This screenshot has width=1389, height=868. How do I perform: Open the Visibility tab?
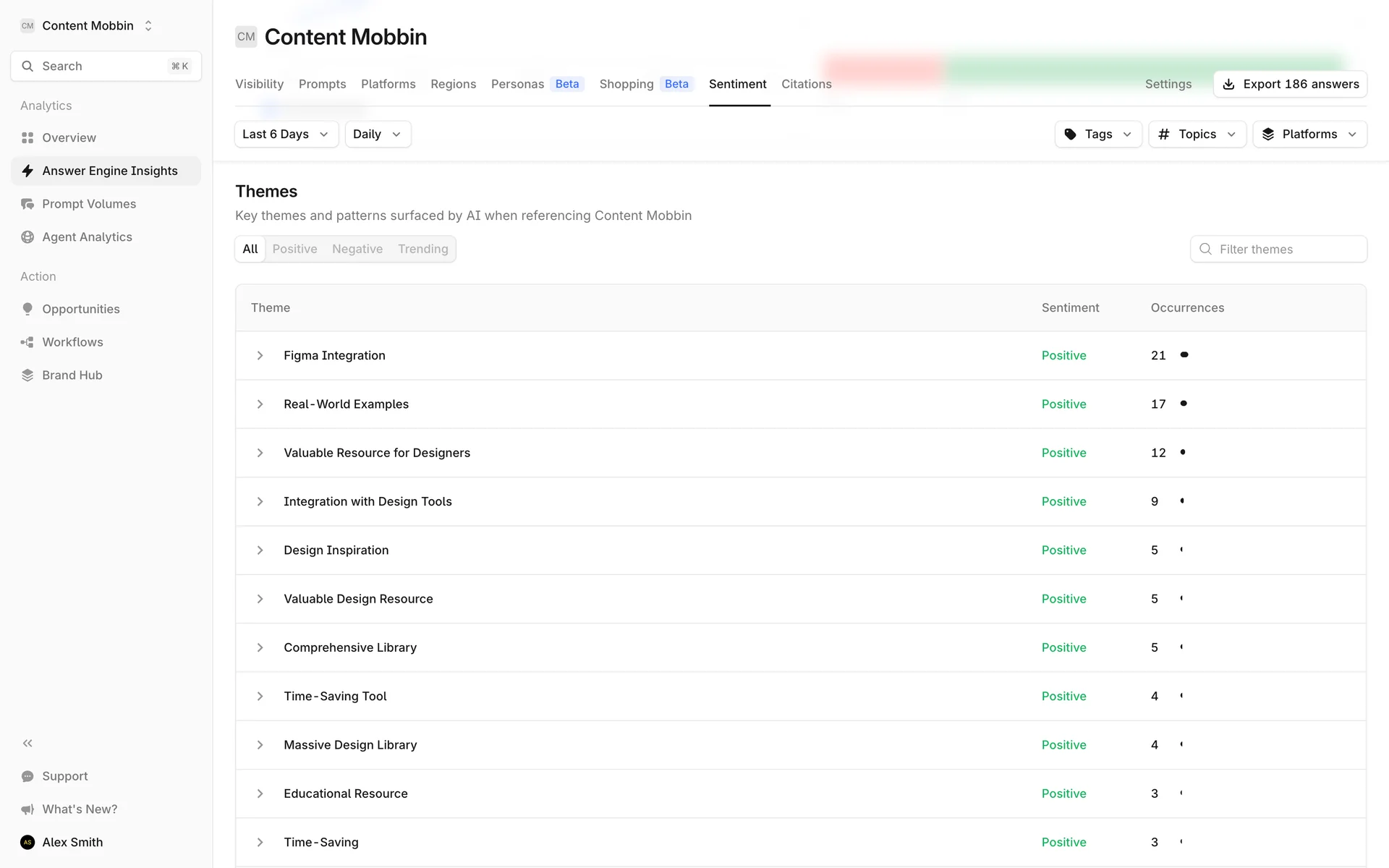coord(259,84)
